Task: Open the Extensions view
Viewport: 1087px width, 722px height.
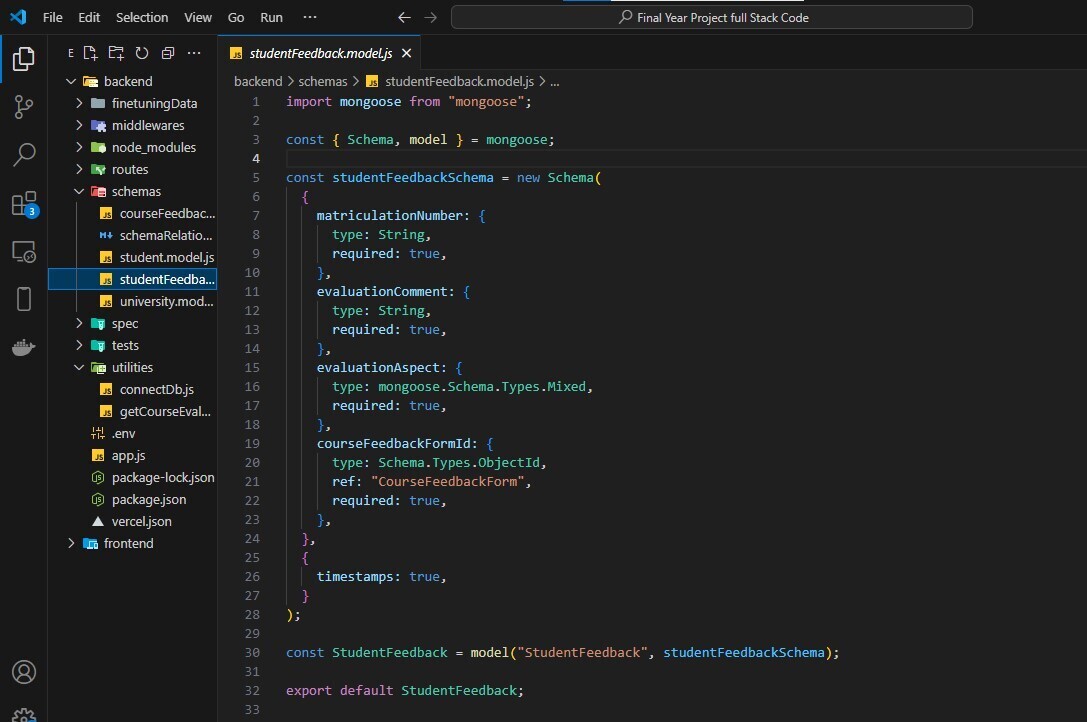Action: point(24,204)
